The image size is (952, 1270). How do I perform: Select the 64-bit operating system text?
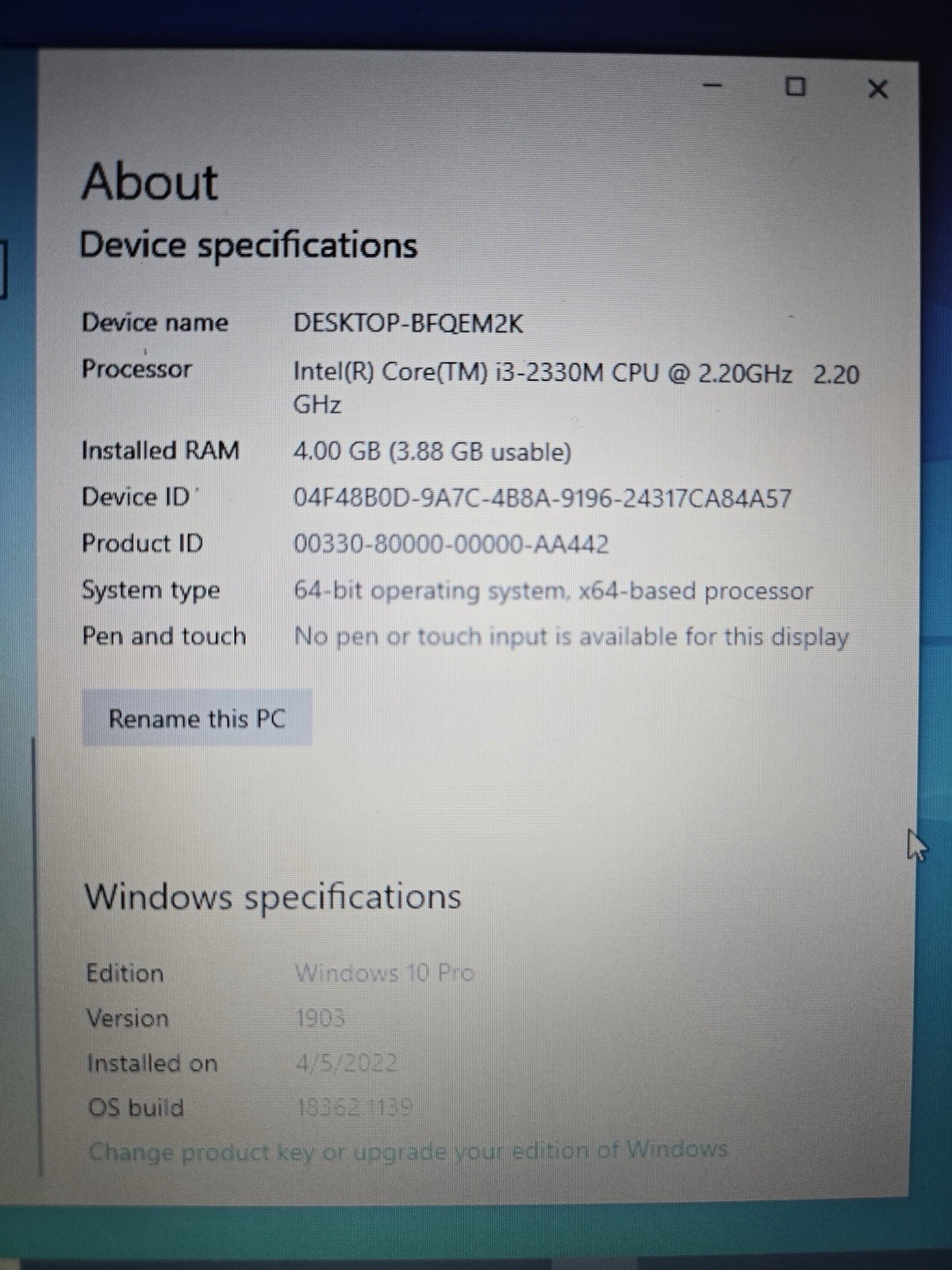tap(553, 591)
